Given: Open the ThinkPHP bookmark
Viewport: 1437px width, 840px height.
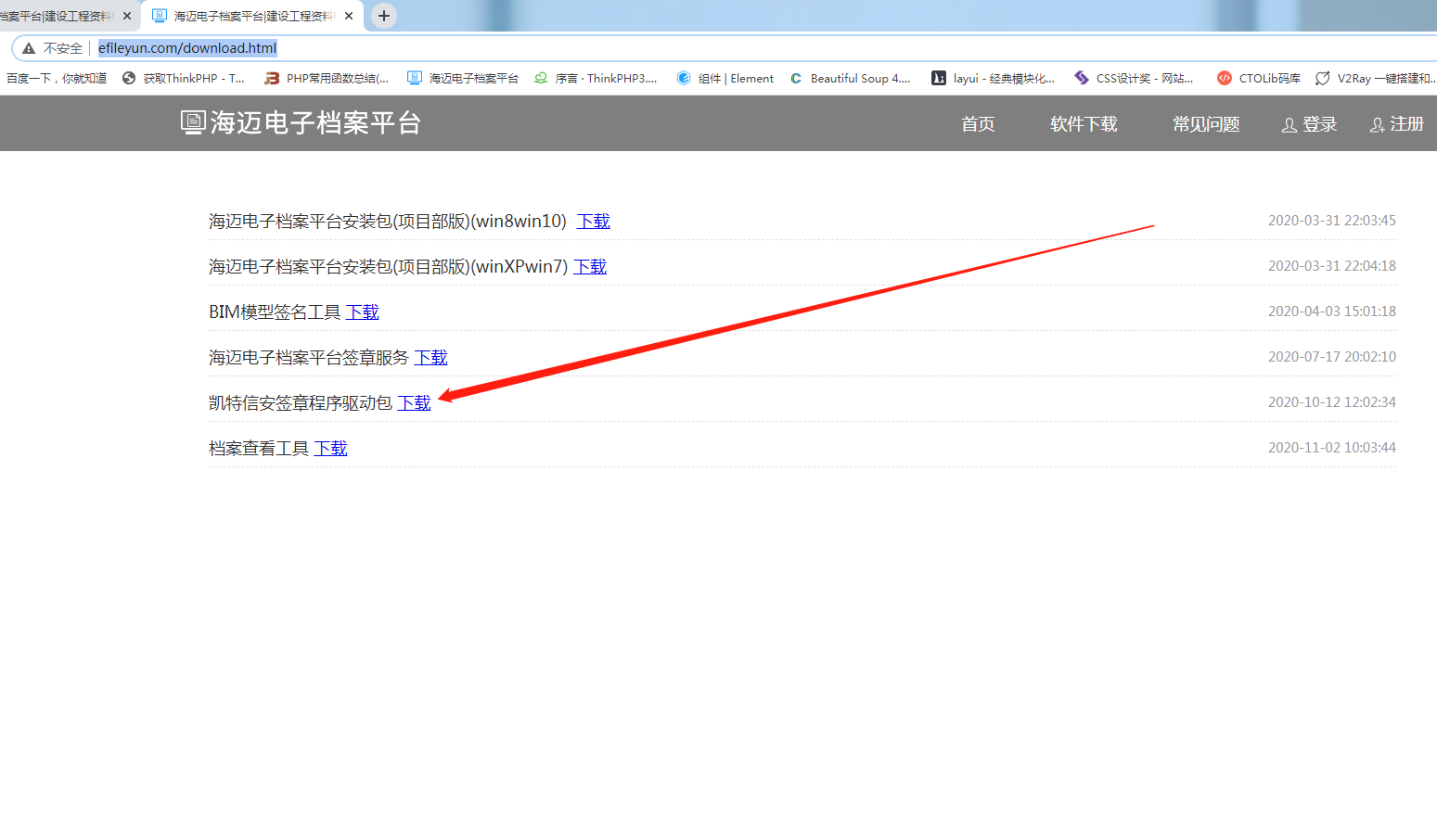Looking at the screenshot, I should [184, 79].
